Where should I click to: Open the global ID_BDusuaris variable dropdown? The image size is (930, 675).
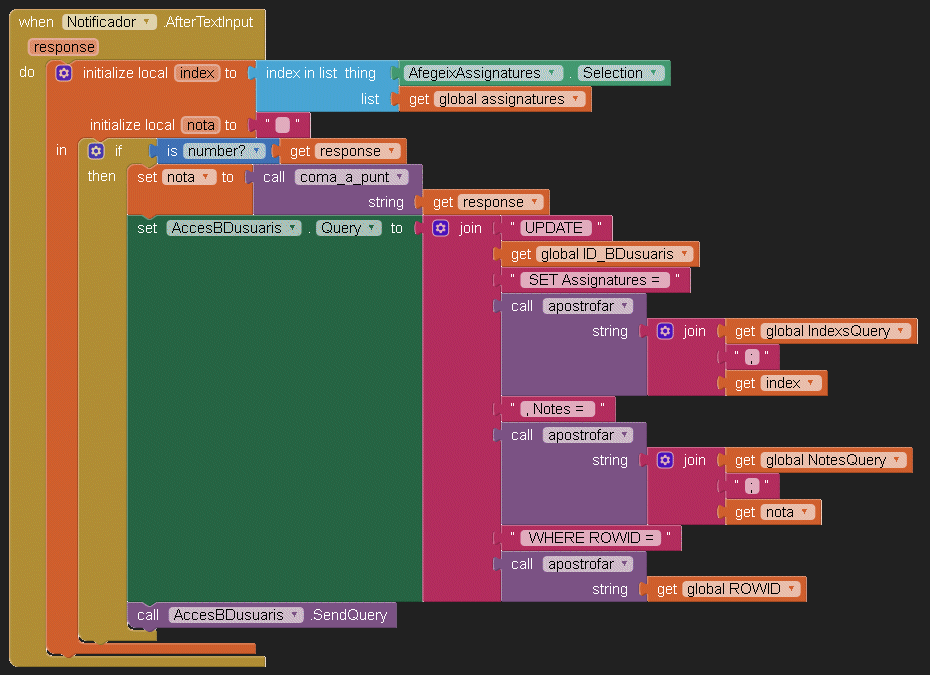point(683,254)
